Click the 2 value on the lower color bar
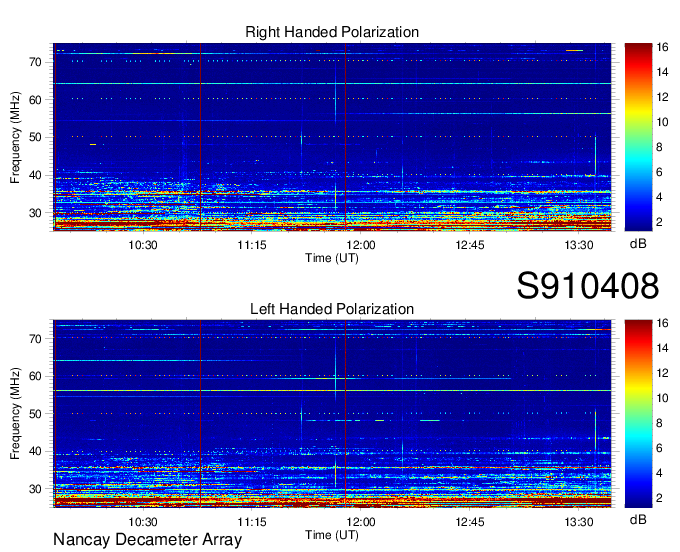Viewport: 680px width, 552px height. (x=659, y=498)
